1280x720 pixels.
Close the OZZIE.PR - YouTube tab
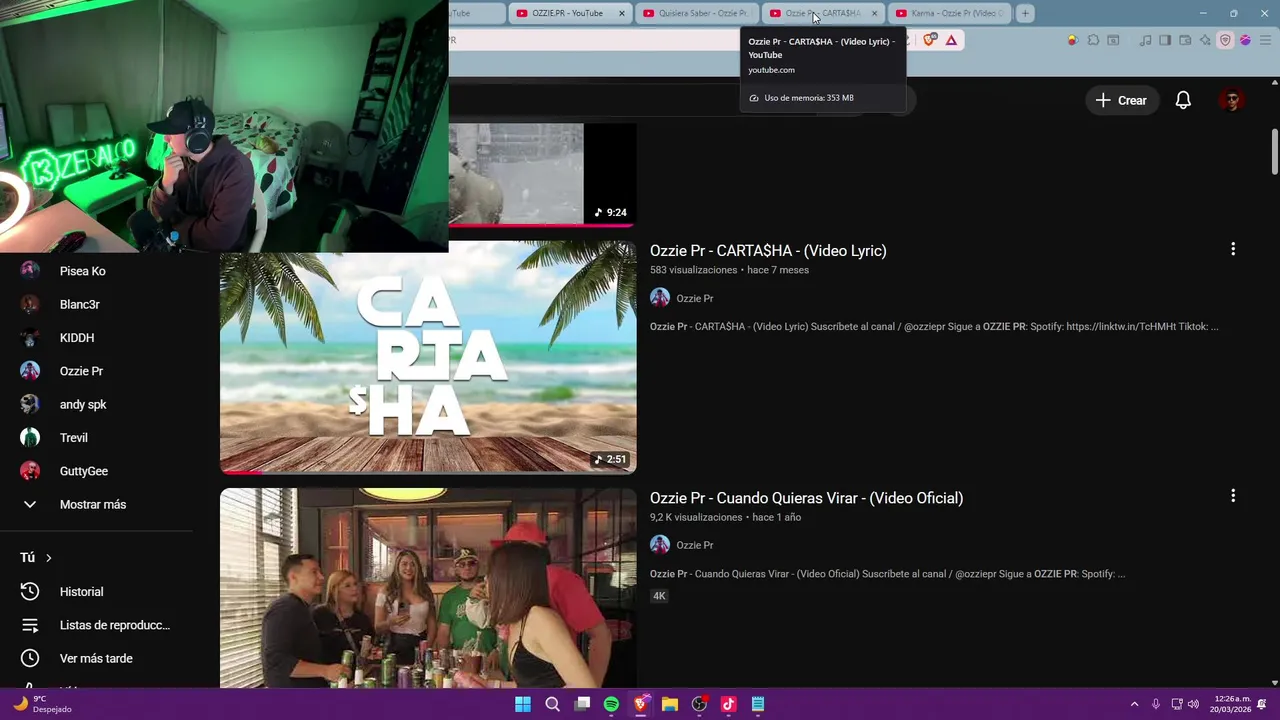pos(622,13)
